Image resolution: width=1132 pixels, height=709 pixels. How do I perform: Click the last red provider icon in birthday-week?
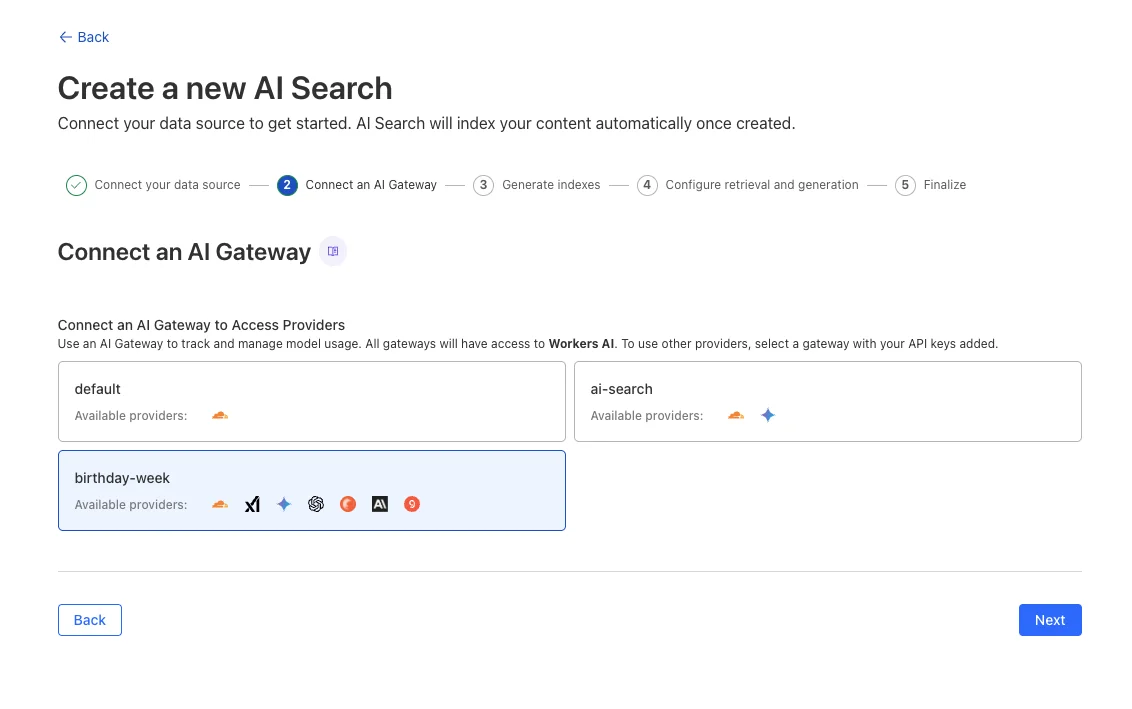point(412,505)
